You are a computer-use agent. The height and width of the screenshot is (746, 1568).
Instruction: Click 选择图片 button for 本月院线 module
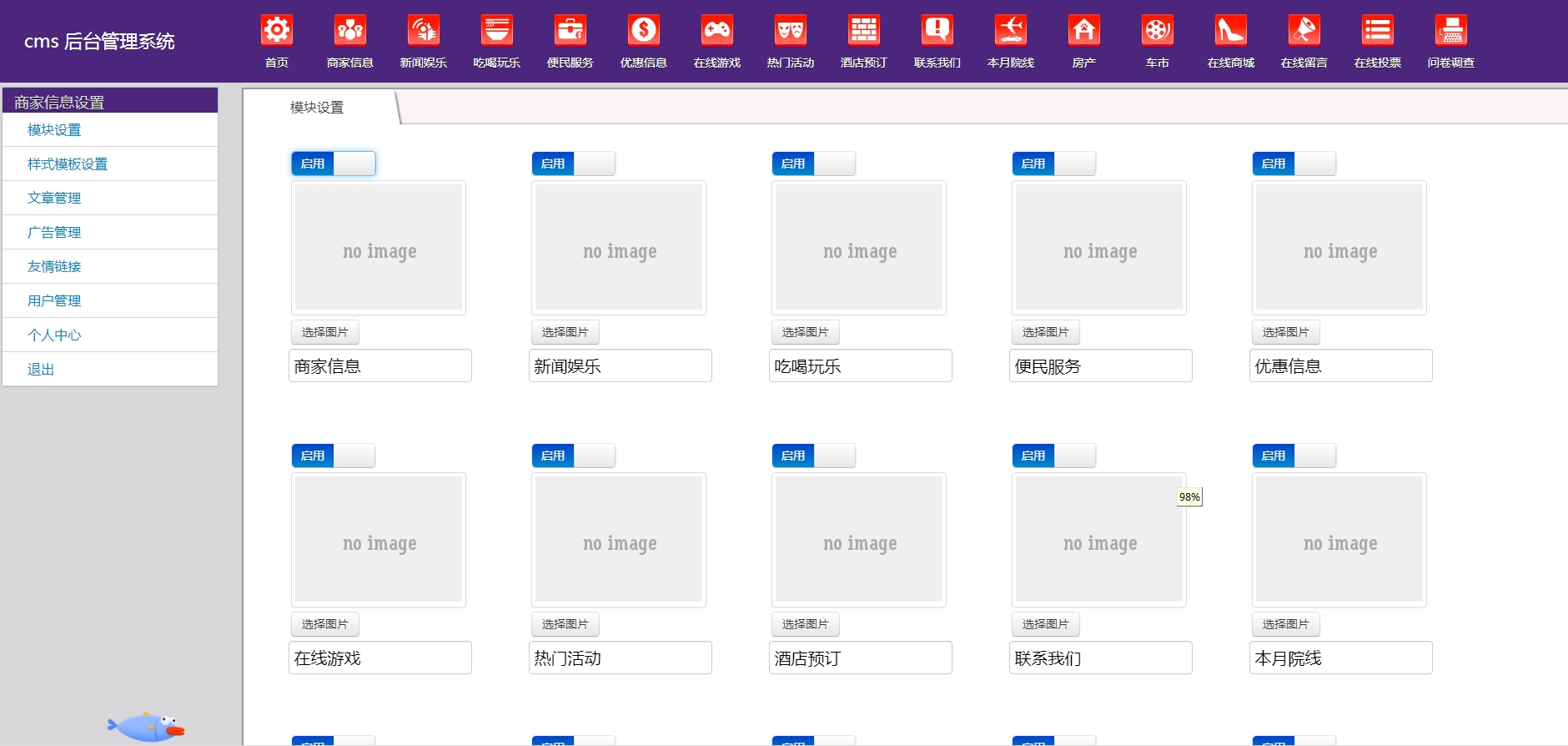click(1286, 624)
